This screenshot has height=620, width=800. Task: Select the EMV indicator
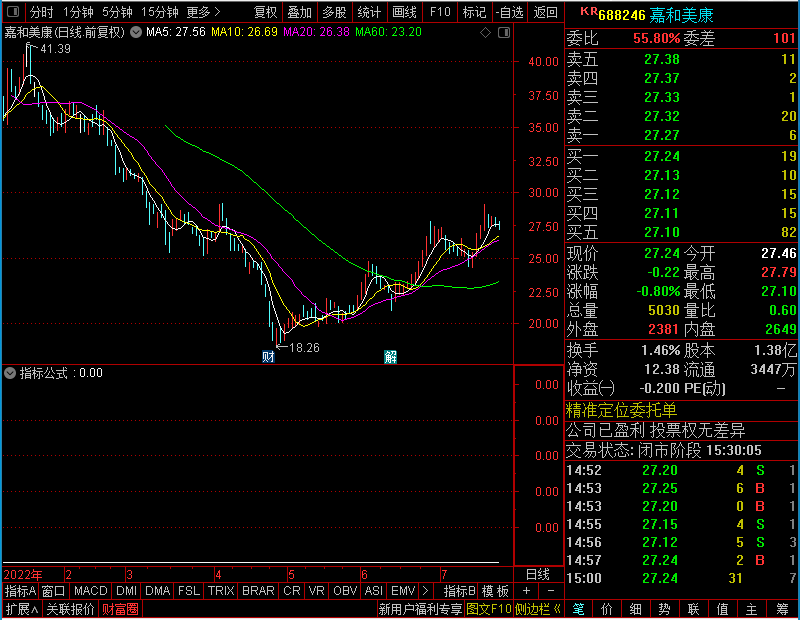(403, 591)
